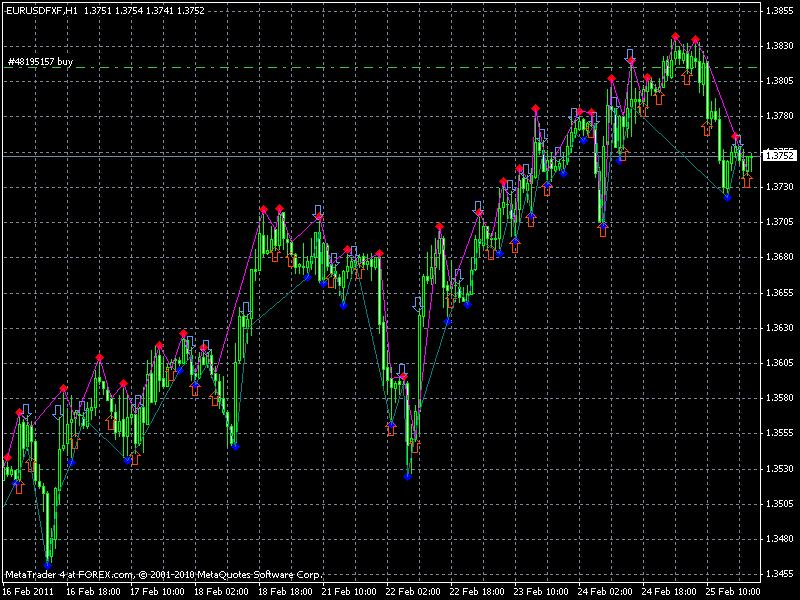Screen dimensions: 800x600
Task: Click the '25 Feb 10:00' time label
Action: coord(733,592)
